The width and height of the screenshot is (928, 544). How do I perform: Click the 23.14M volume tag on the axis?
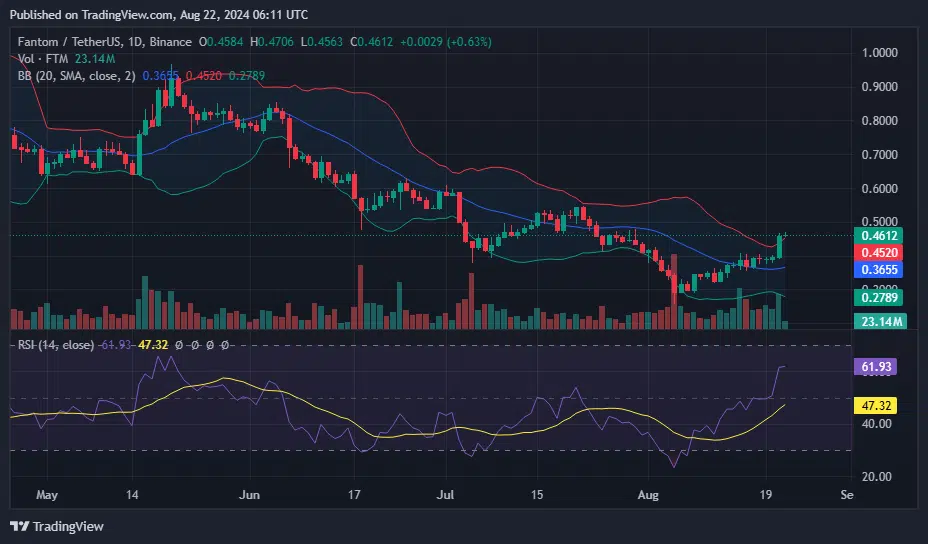coord(882,321)
